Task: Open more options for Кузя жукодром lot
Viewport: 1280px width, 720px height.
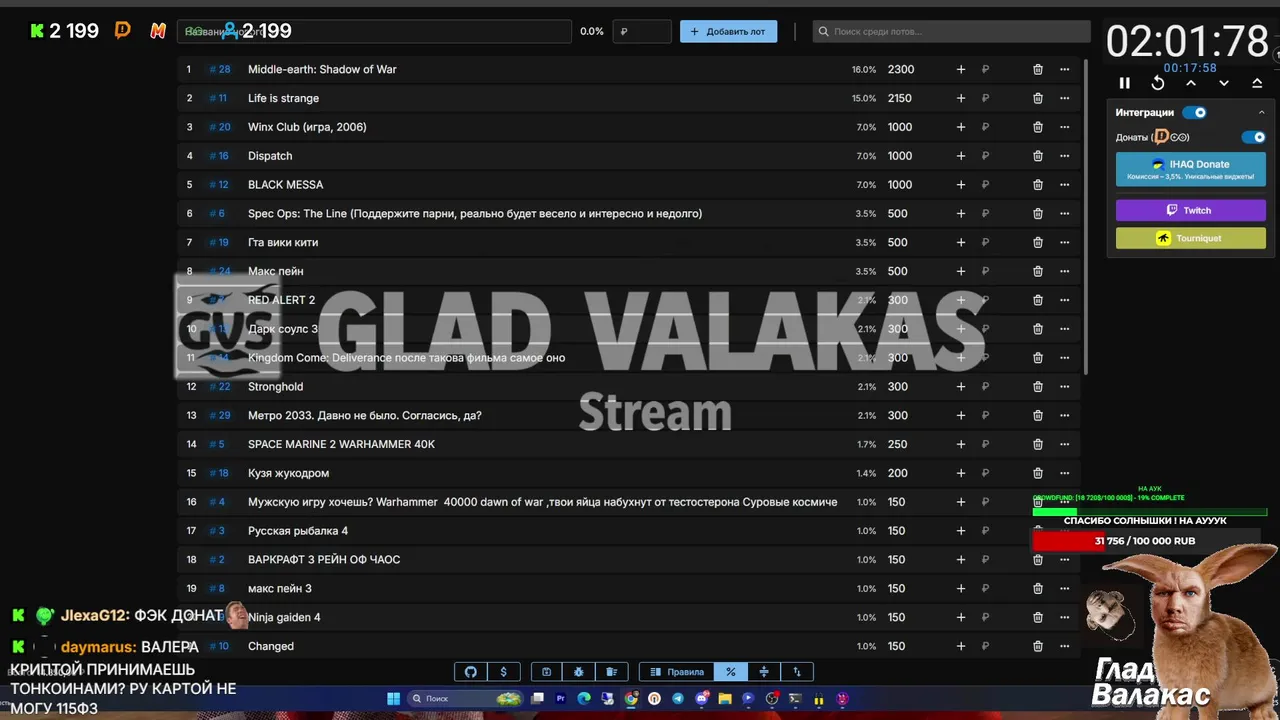Action: point(1064,473)
